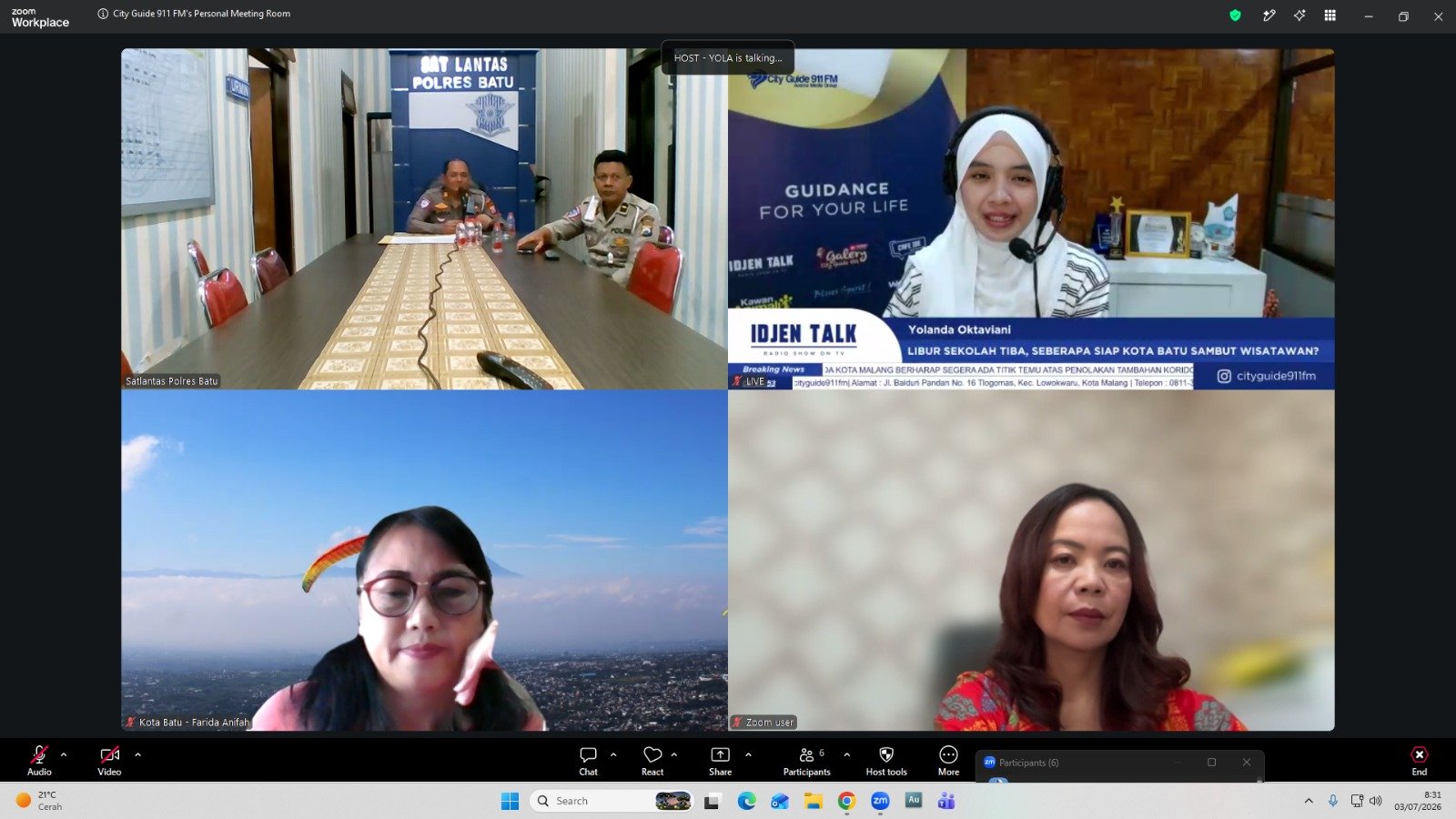Viewport: 1456px width, 819px height.
Task: Open Host tools shield menu
Action: pyautogui.click(x=886, y=760)
